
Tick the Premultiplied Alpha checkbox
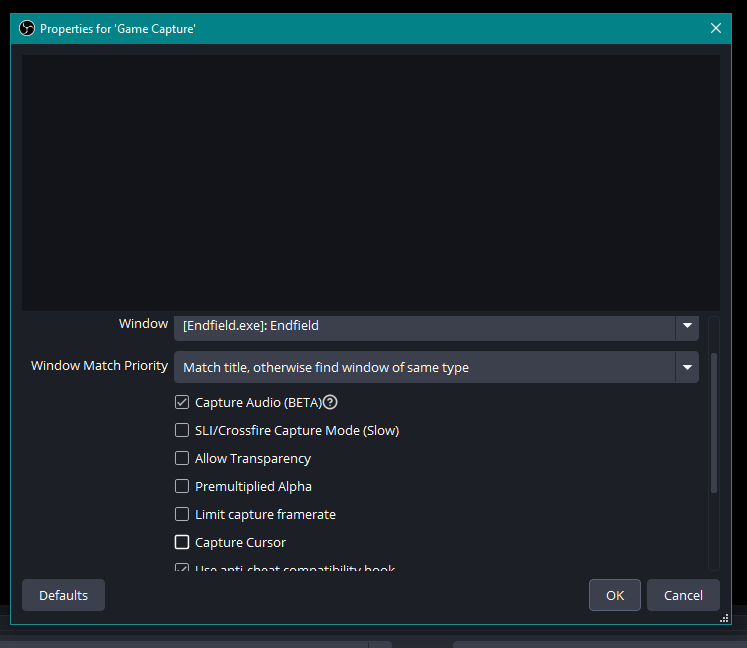click(x=182, y=486)
